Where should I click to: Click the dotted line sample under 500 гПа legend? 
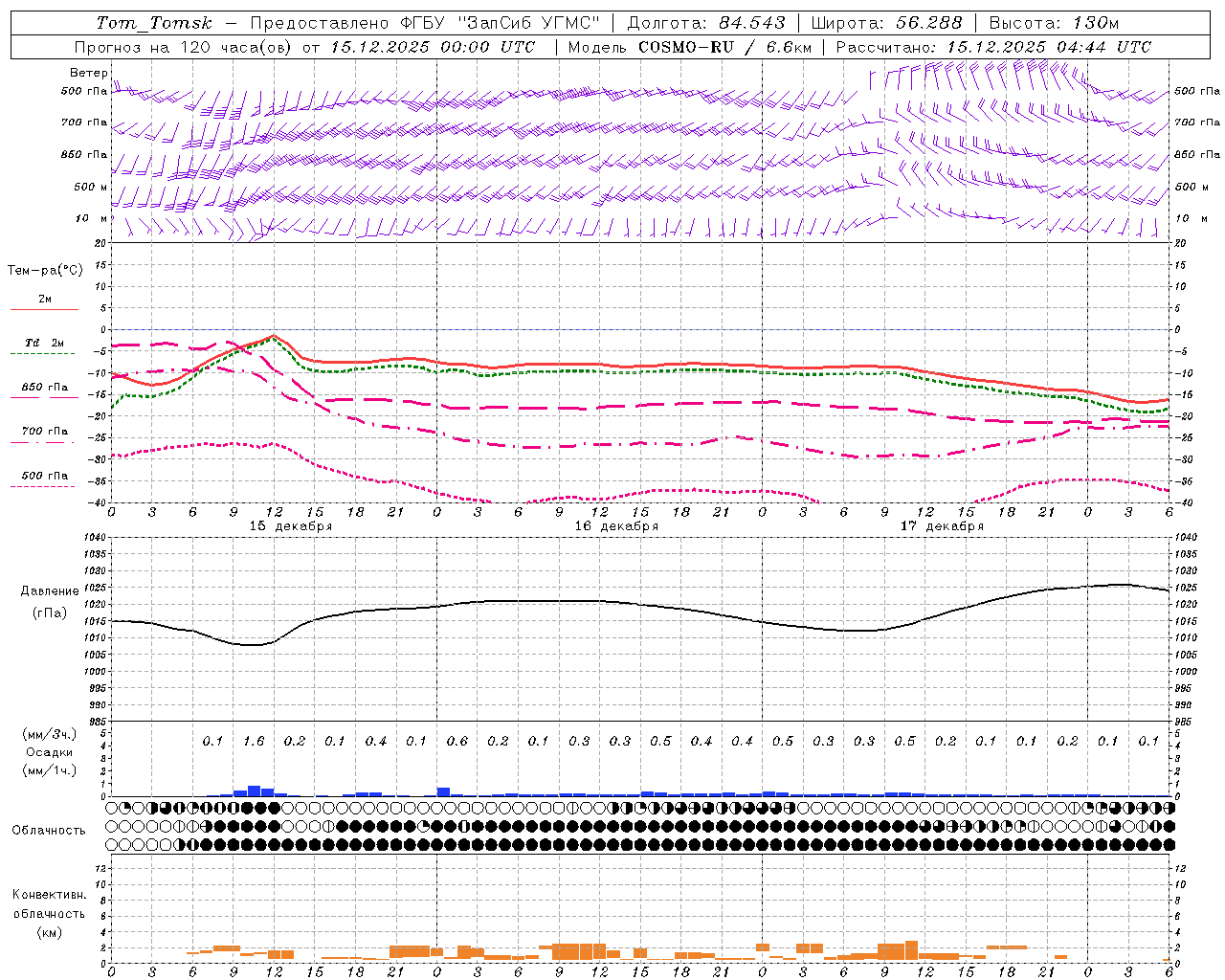point(44,486)
